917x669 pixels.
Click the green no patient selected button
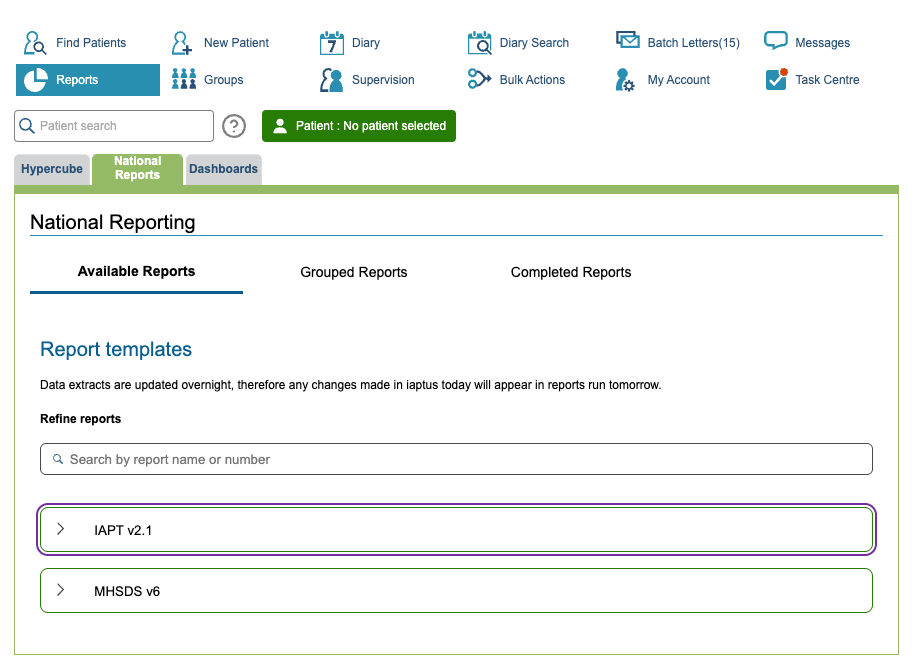[359, 126]
